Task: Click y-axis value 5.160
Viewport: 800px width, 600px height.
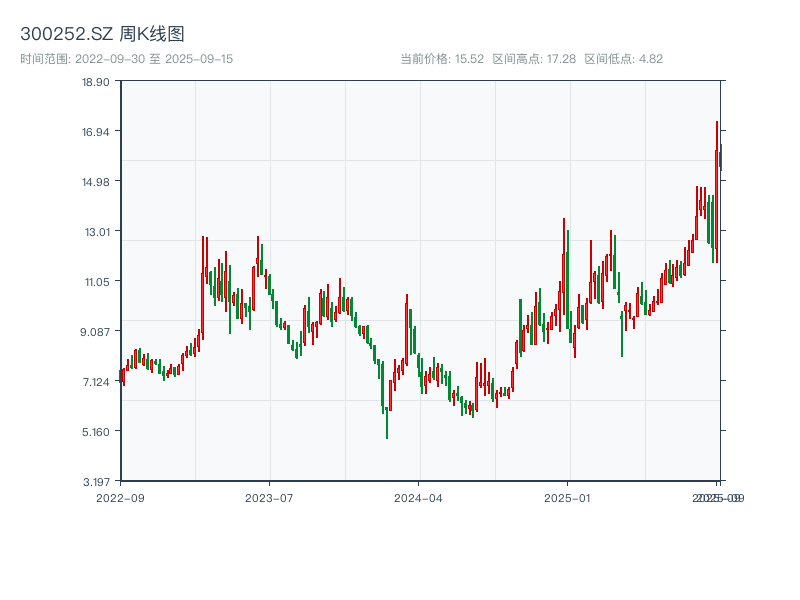Action: (96, 432)
